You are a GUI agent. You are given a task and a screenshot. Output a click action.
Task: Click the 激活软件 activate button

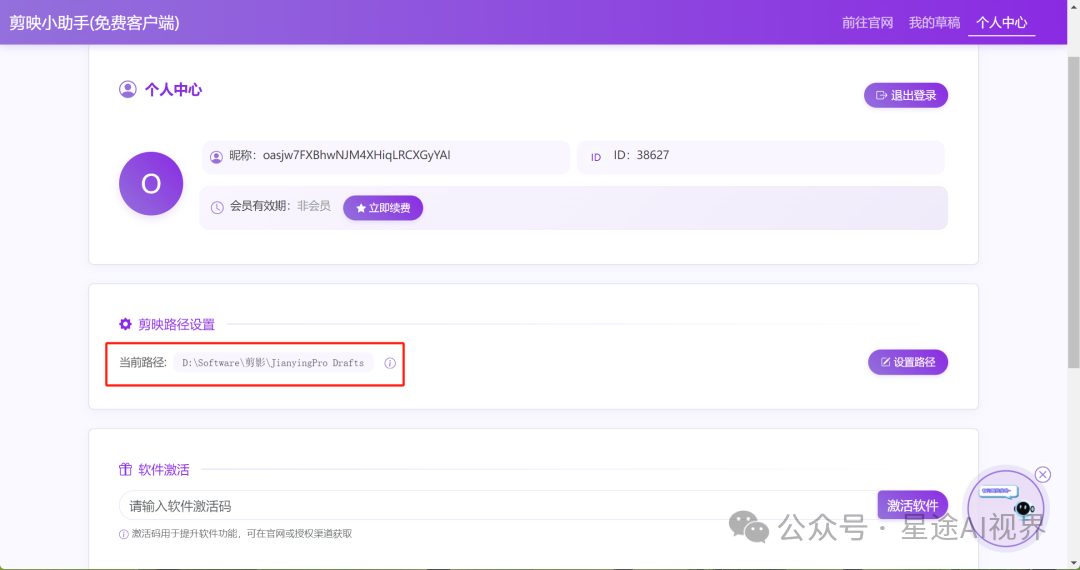912,505
